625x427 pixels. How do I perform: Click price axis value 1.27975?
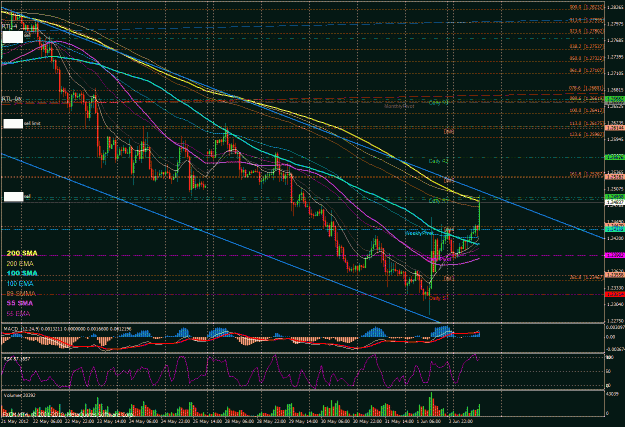point(615,24)
